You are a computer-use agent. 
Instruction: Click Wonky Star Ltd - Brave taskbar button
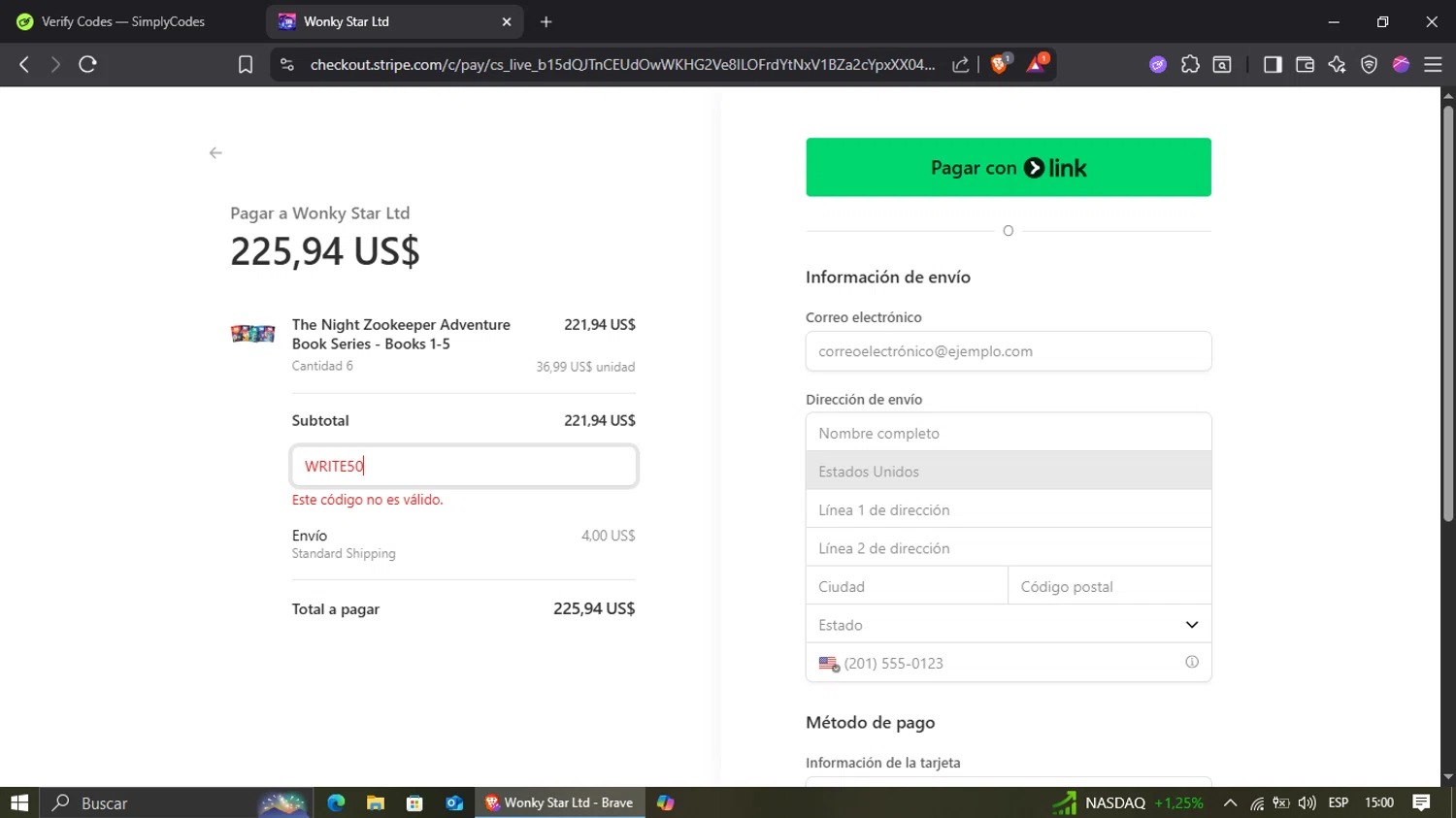click(560, 802)
